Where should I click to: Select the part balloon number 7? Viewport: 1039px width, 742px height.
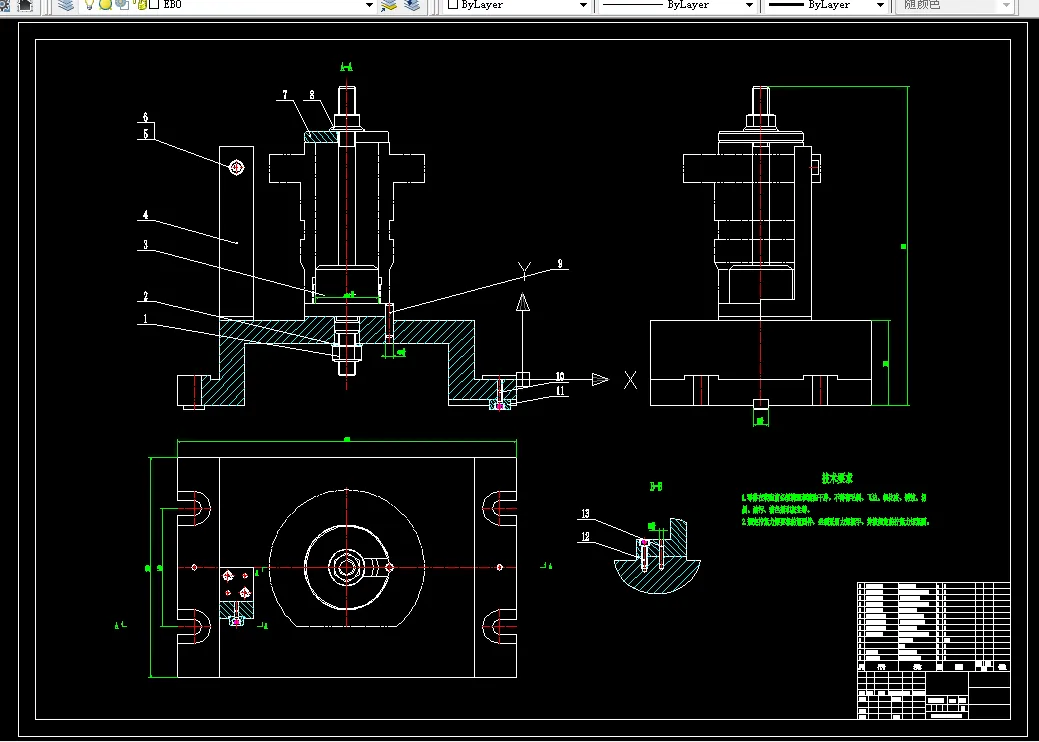click(285, 95)
